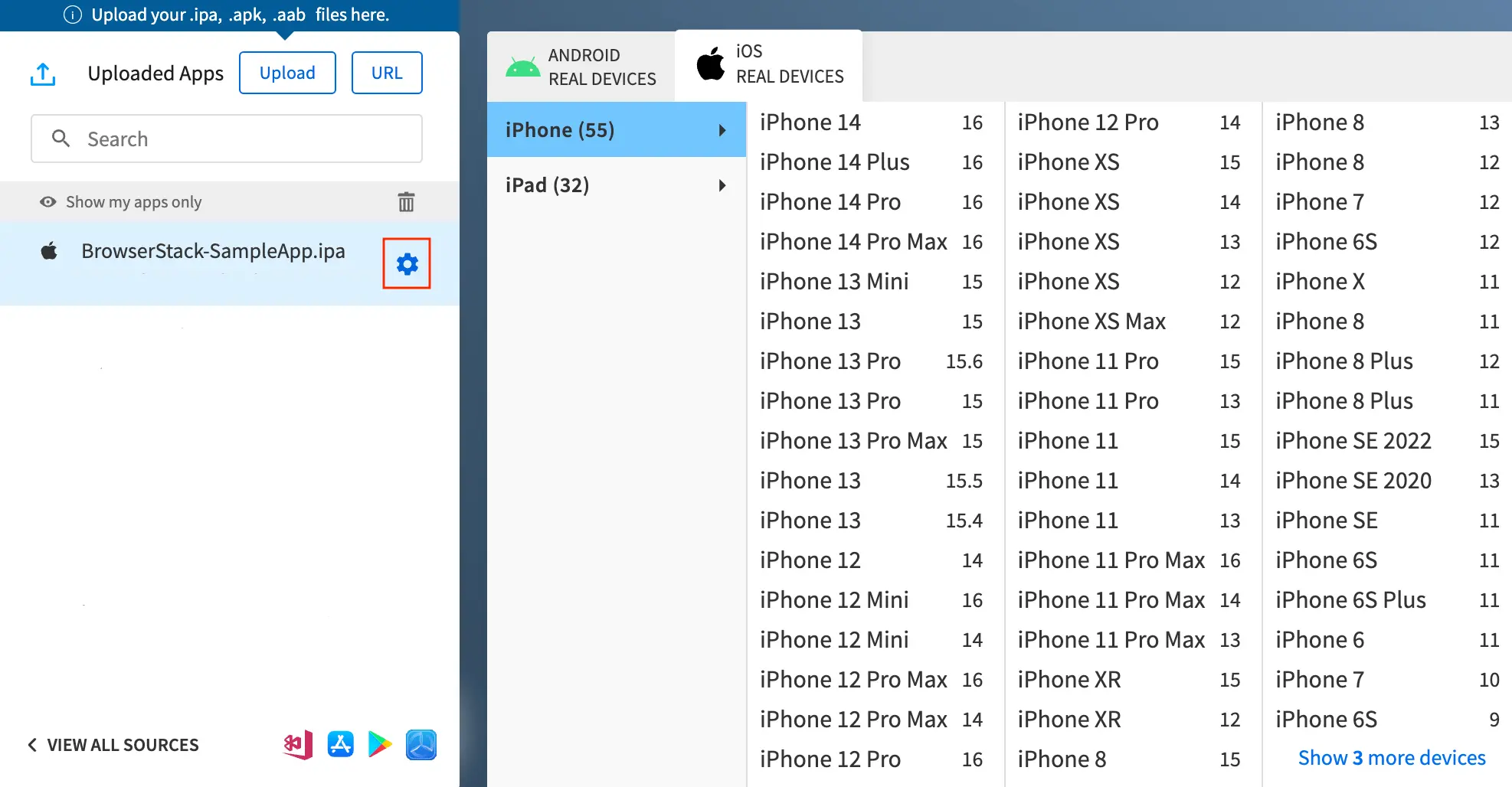Choose the App Store source icon

(340, 744)
